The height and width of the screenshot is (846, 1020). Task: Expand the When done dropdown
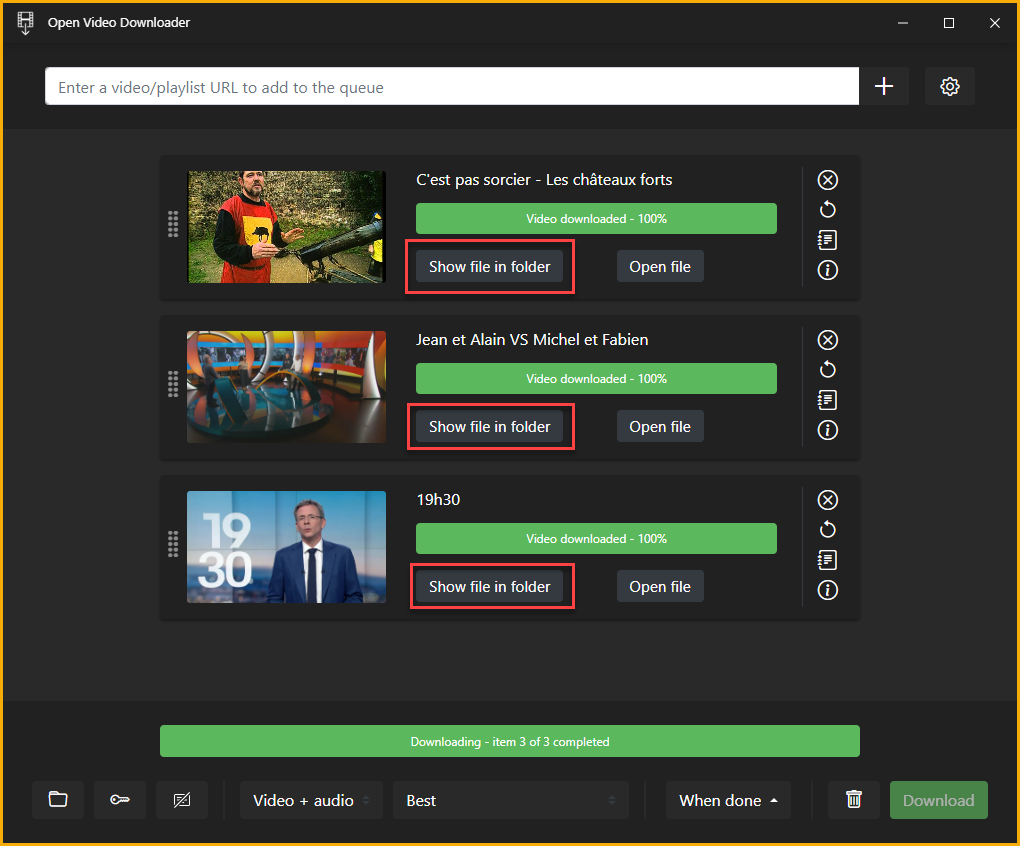click(x=728, y=800)
